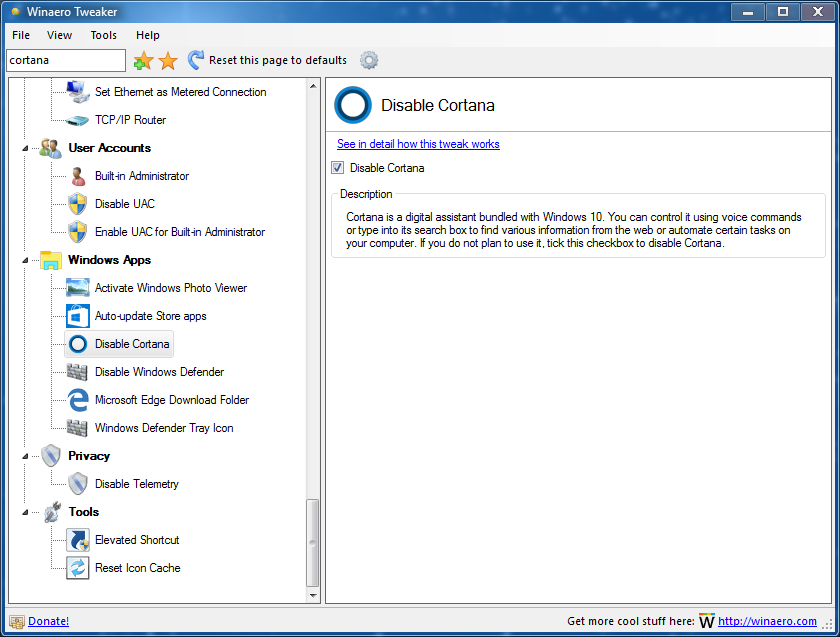The image size is (840, 637).
Task: Click the reset arrow icon in toolbar
Action: coord(196,60)
